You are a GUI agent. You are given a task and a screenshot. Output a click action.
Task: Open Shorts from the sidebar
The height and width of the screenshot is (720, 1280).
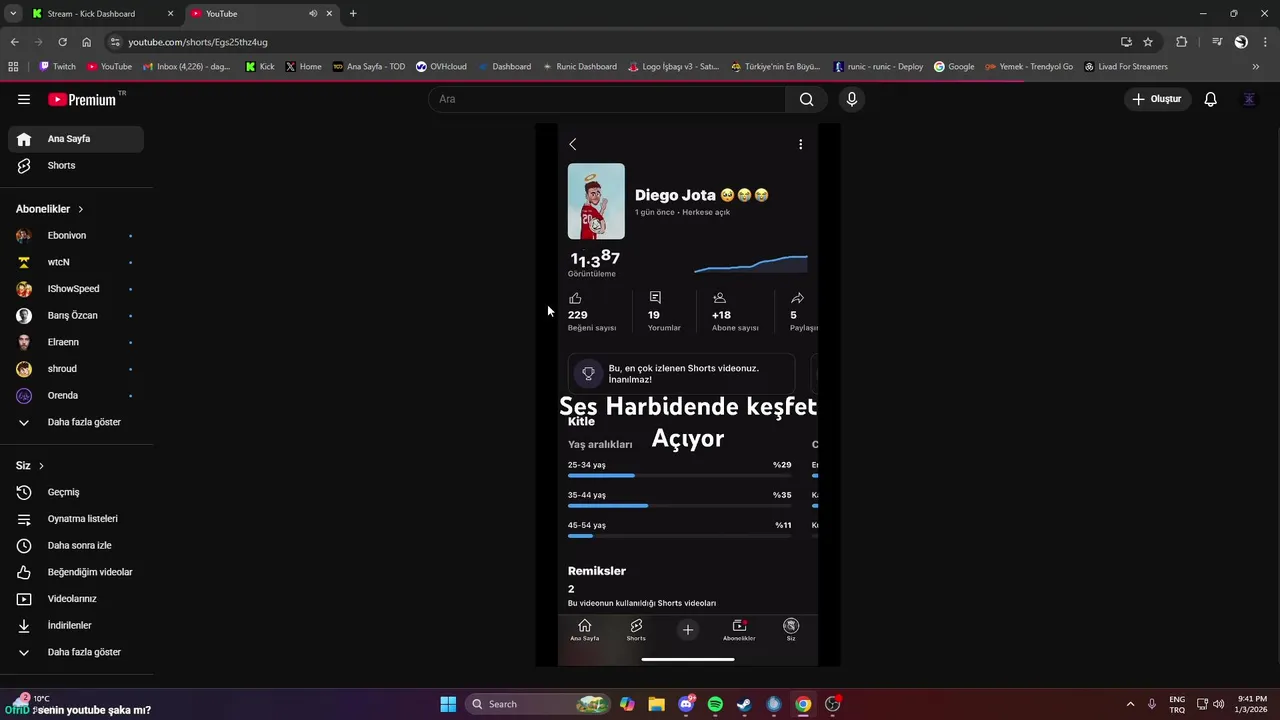point(76,165)
